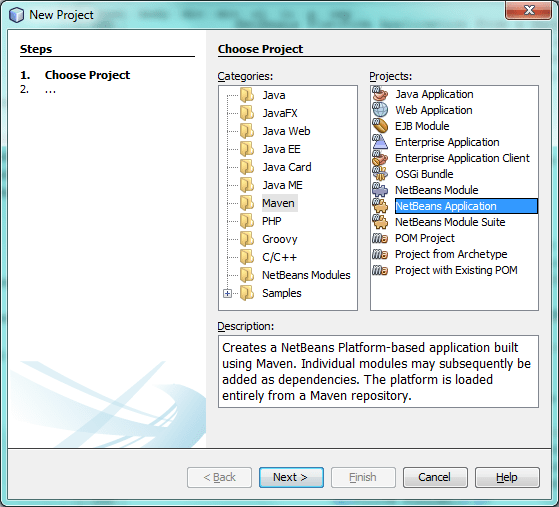The image size is (559, 507).
Task: Select NetBeans Module Suite entry
Action: click(x=450, y=222)
